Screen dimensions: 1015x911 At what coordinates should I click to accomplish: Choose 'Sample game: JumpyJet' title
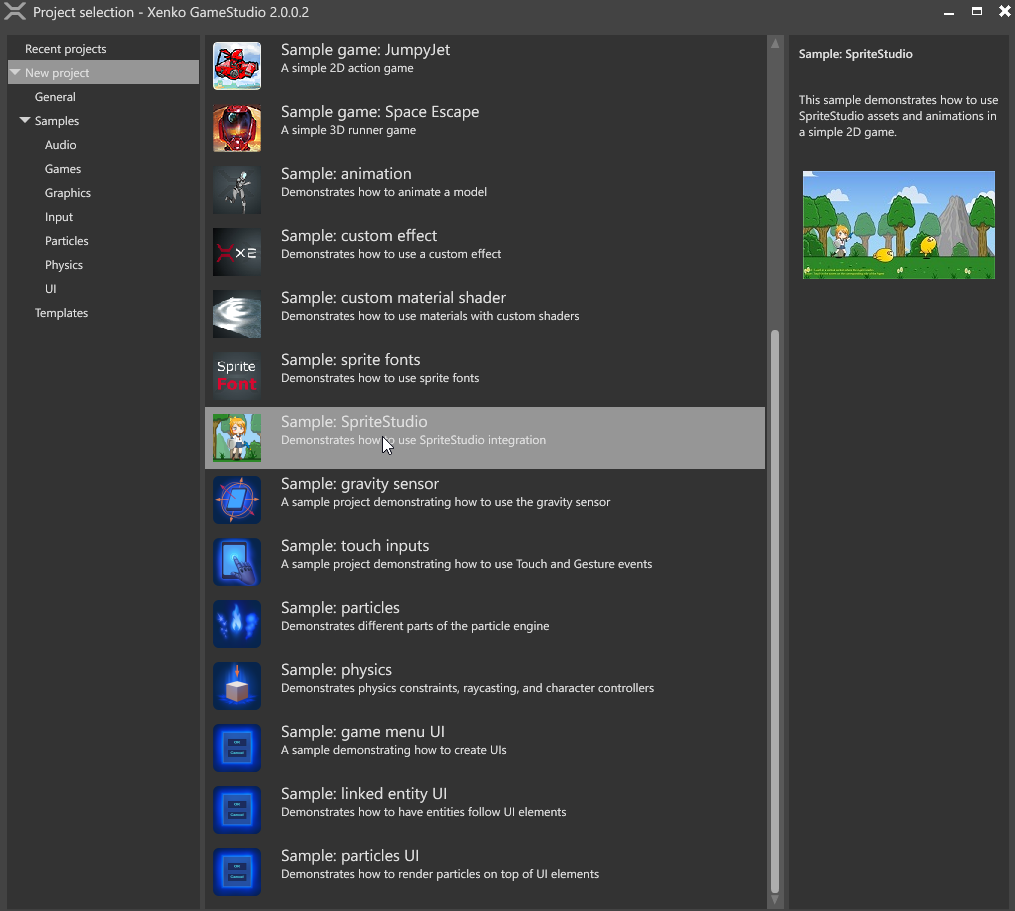(365, 50)
